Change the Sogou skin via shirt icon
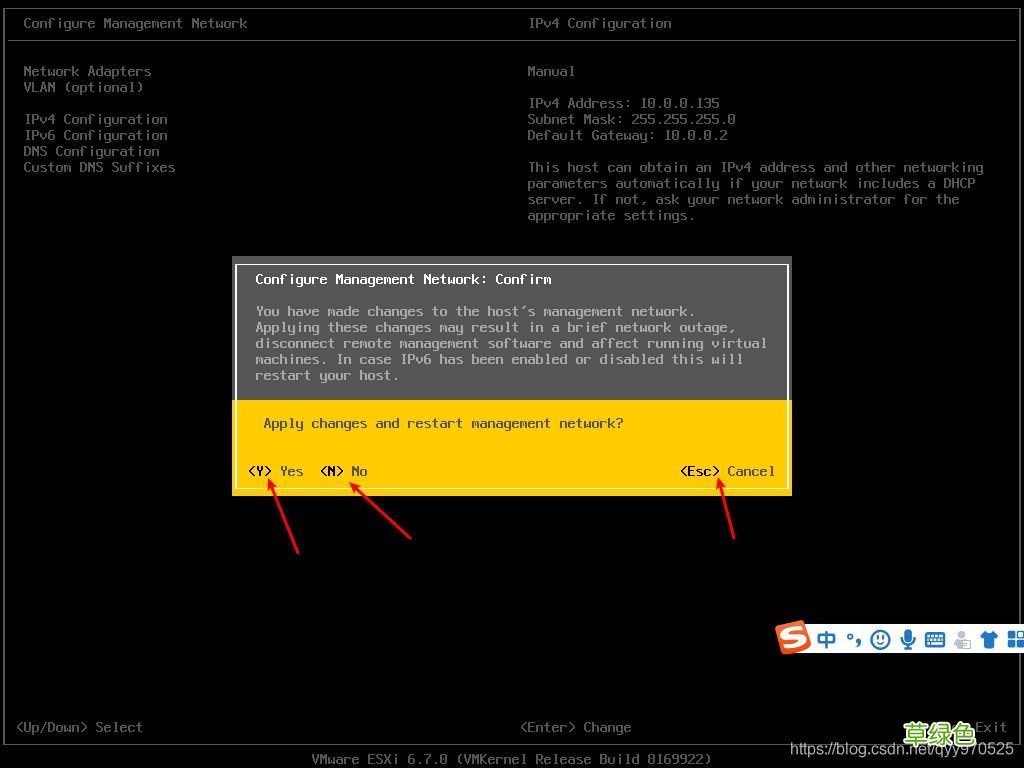The image size is (1024, 768). [x=989, y=639]
